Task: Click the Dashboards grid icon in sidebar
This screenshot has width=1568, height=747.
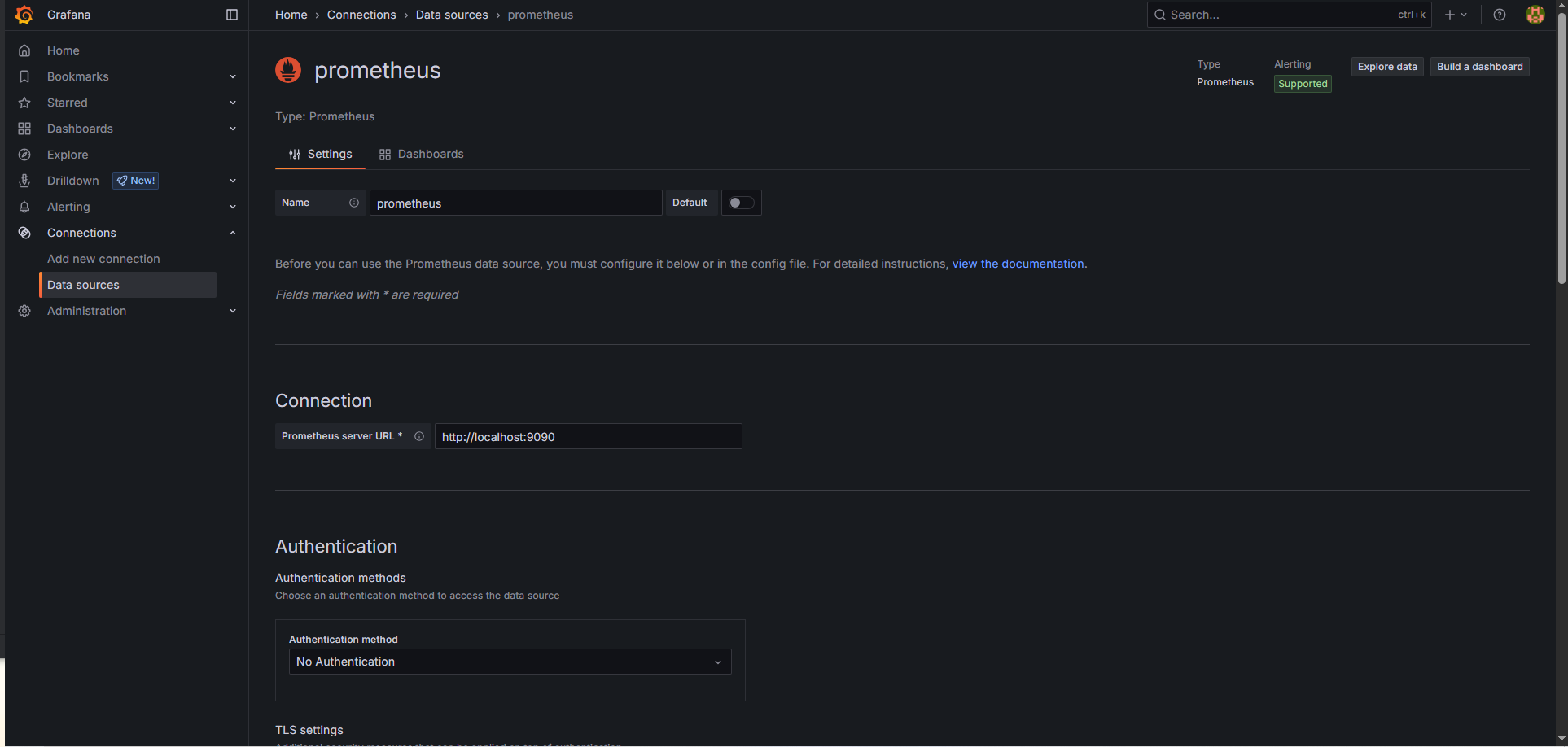Action: [x=24, y=129]
